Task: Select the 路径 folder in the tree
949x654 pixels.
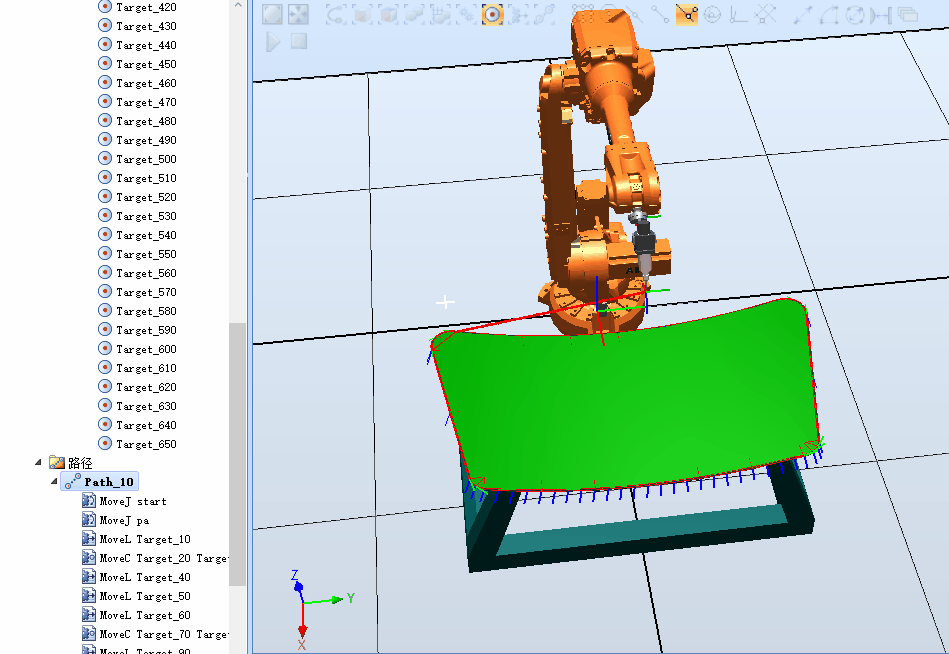Action: pyautogui.click(x=80, y=463)
